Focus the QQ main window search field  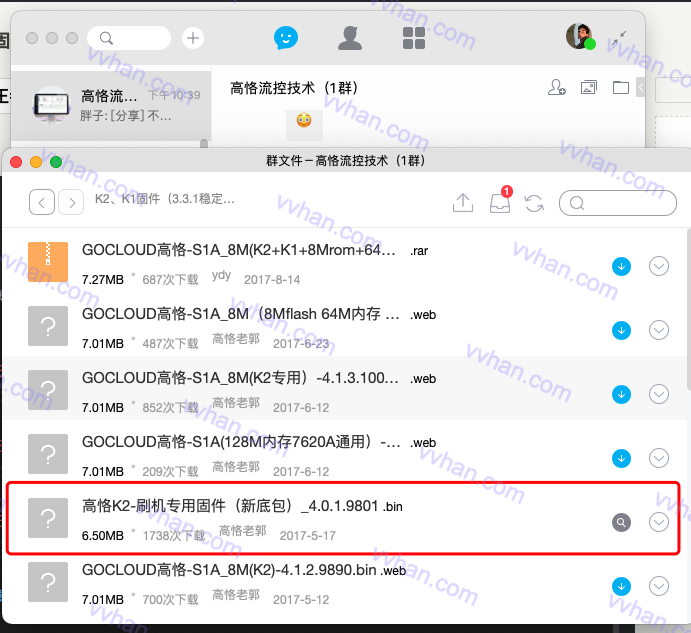pyautogui.click(x=129, y=38)
